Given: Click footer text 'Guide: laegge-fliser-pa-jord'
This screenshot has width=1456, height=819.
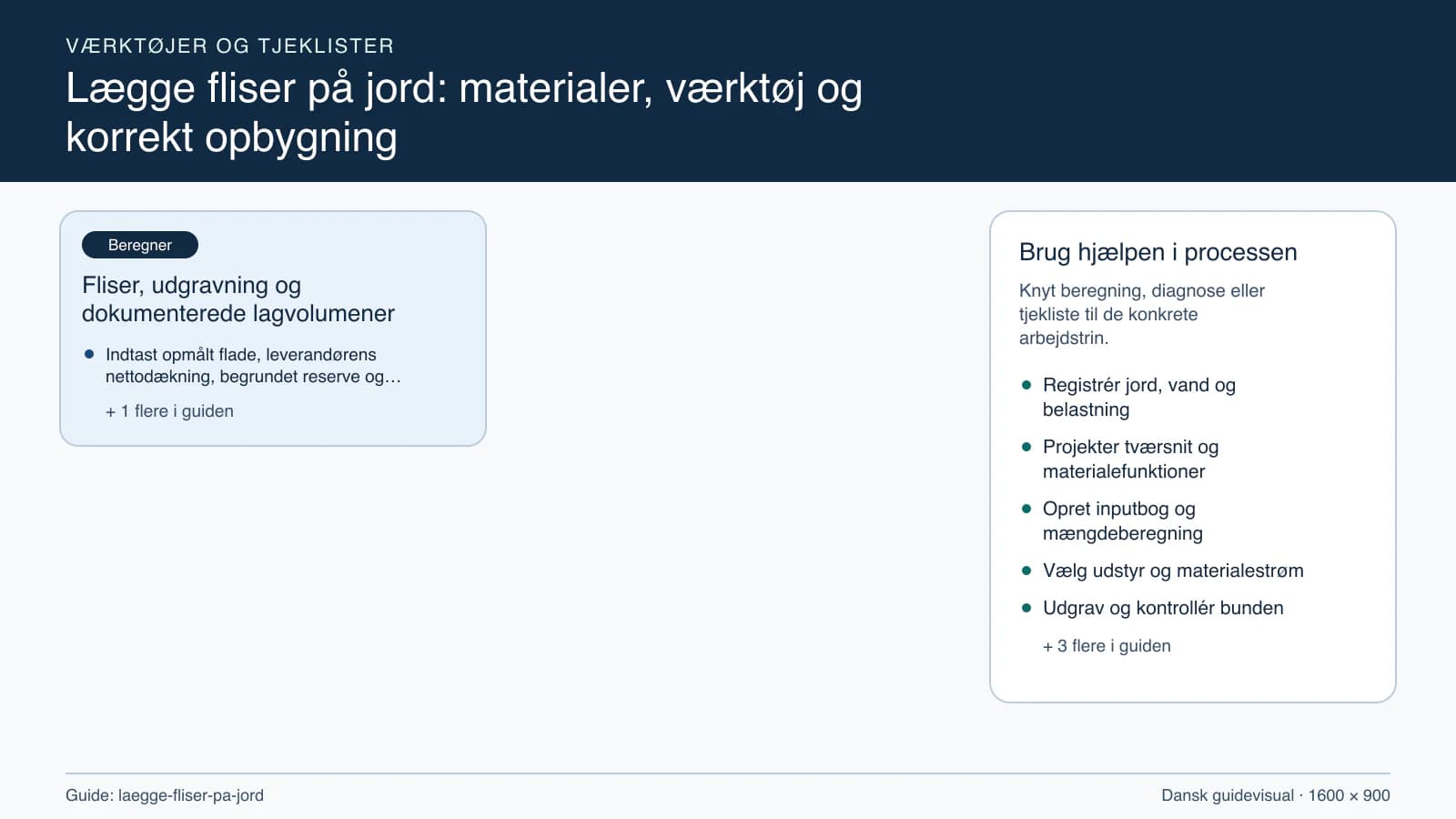Looking at the screenshot, I should click(165, 795).
